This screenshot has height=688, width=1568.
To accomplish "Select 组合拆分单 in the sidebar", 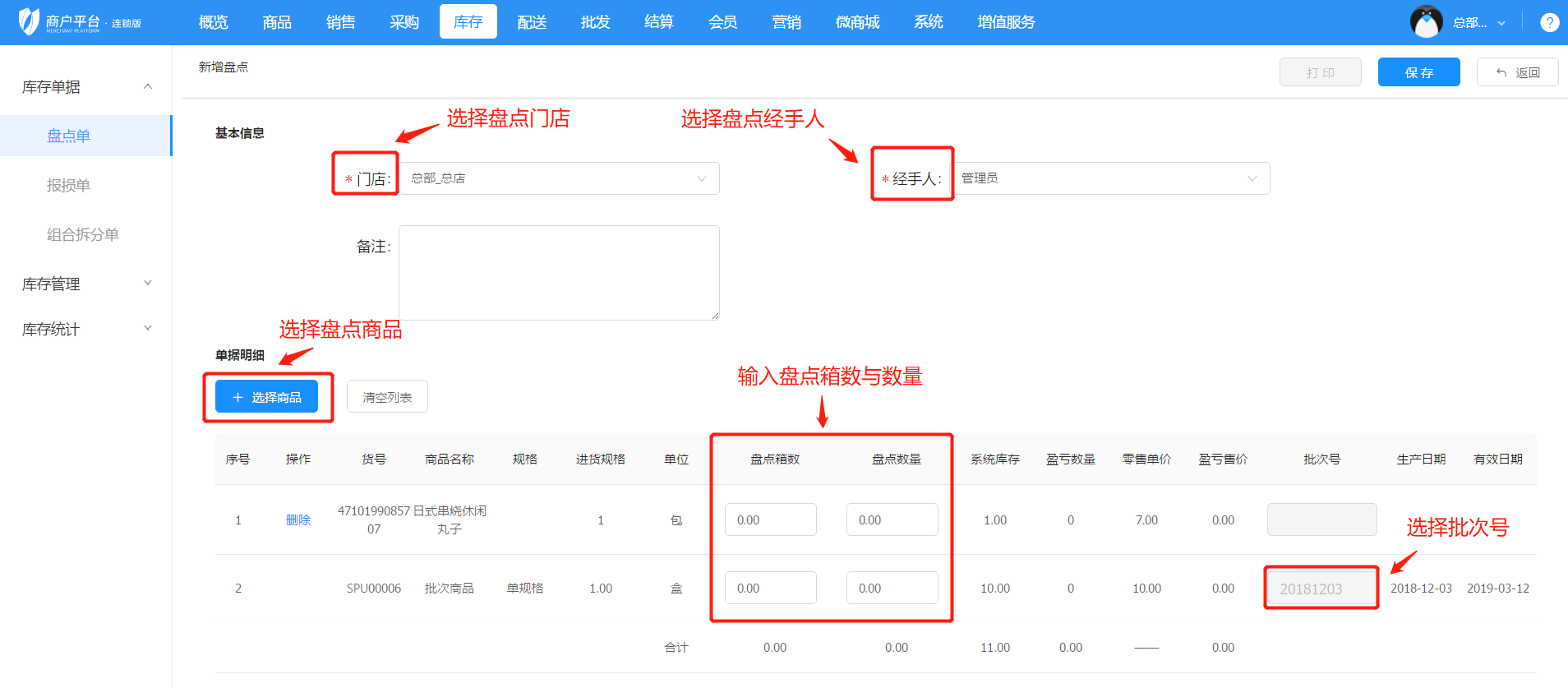I will (x=82, y=234).
